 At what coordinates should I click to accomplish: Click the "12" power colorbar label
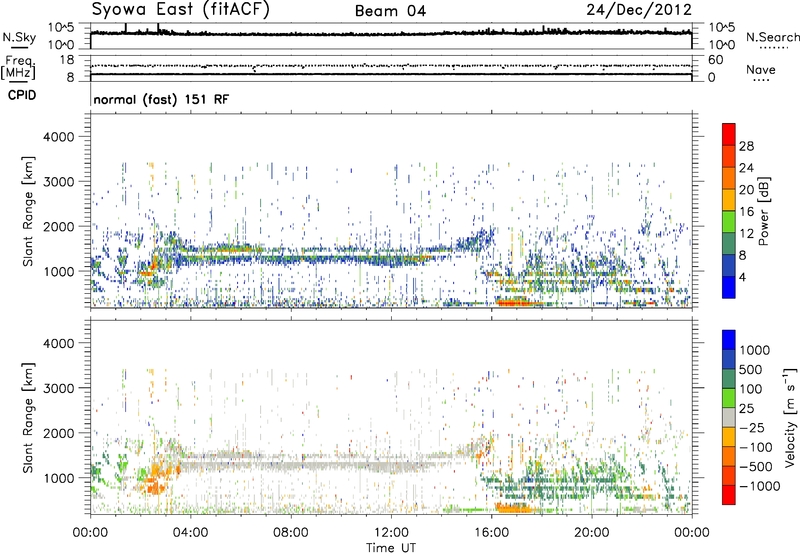pos(746,234)
